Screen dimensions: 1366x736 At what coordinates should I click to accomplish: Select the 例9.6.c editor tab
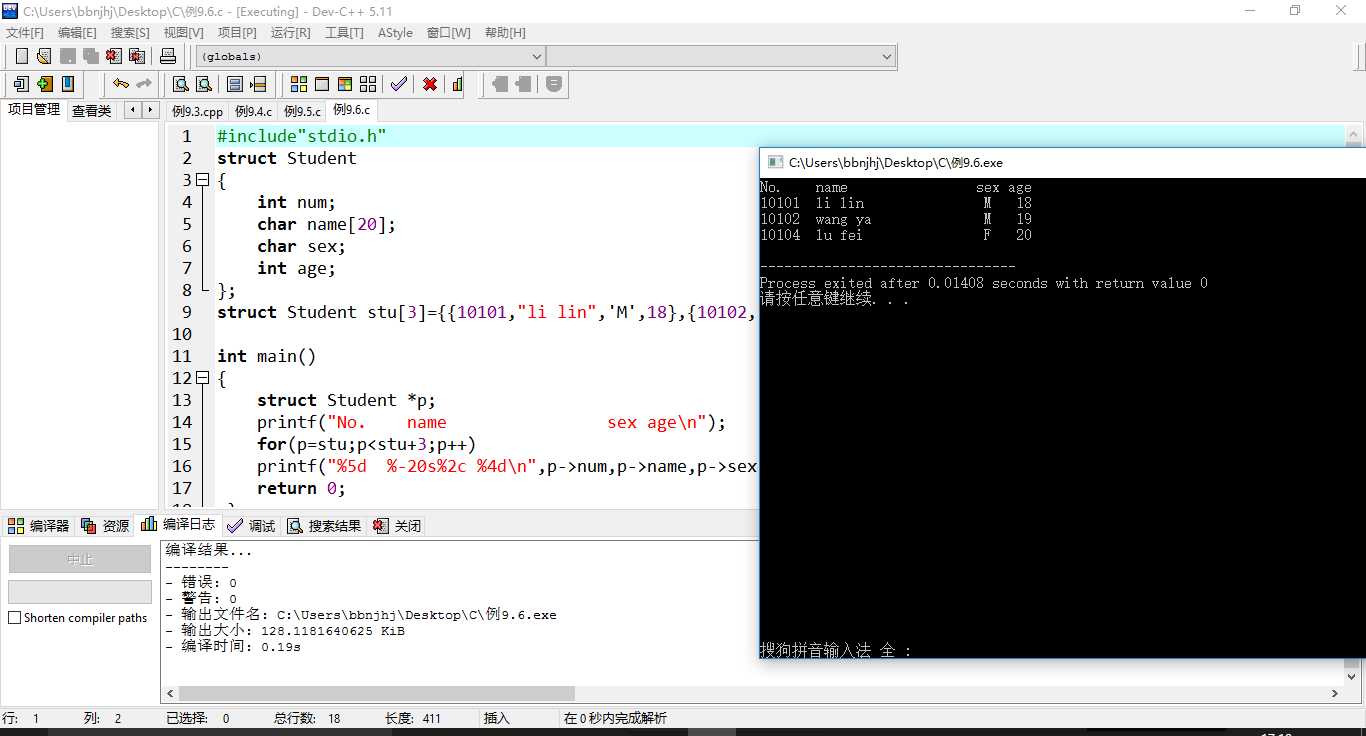(351, 110)
